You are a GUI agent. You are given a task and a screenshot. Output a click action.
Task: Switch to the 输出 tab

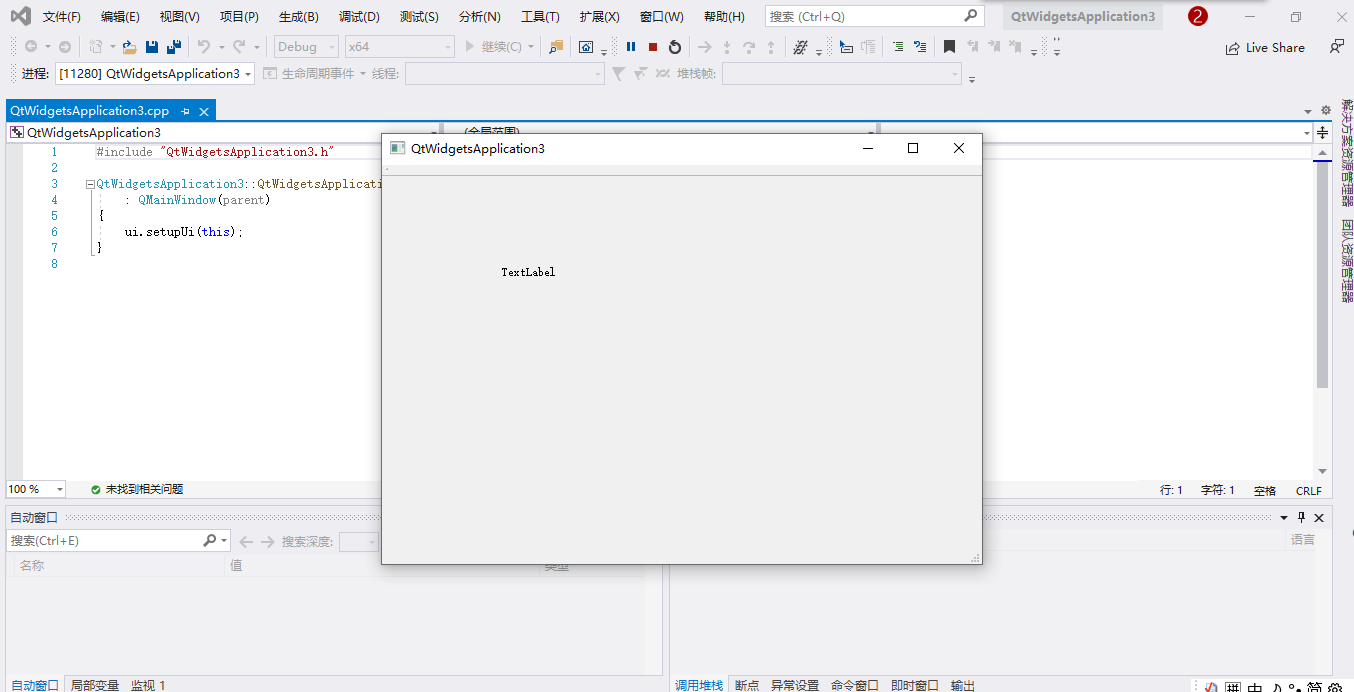(963, 685)
